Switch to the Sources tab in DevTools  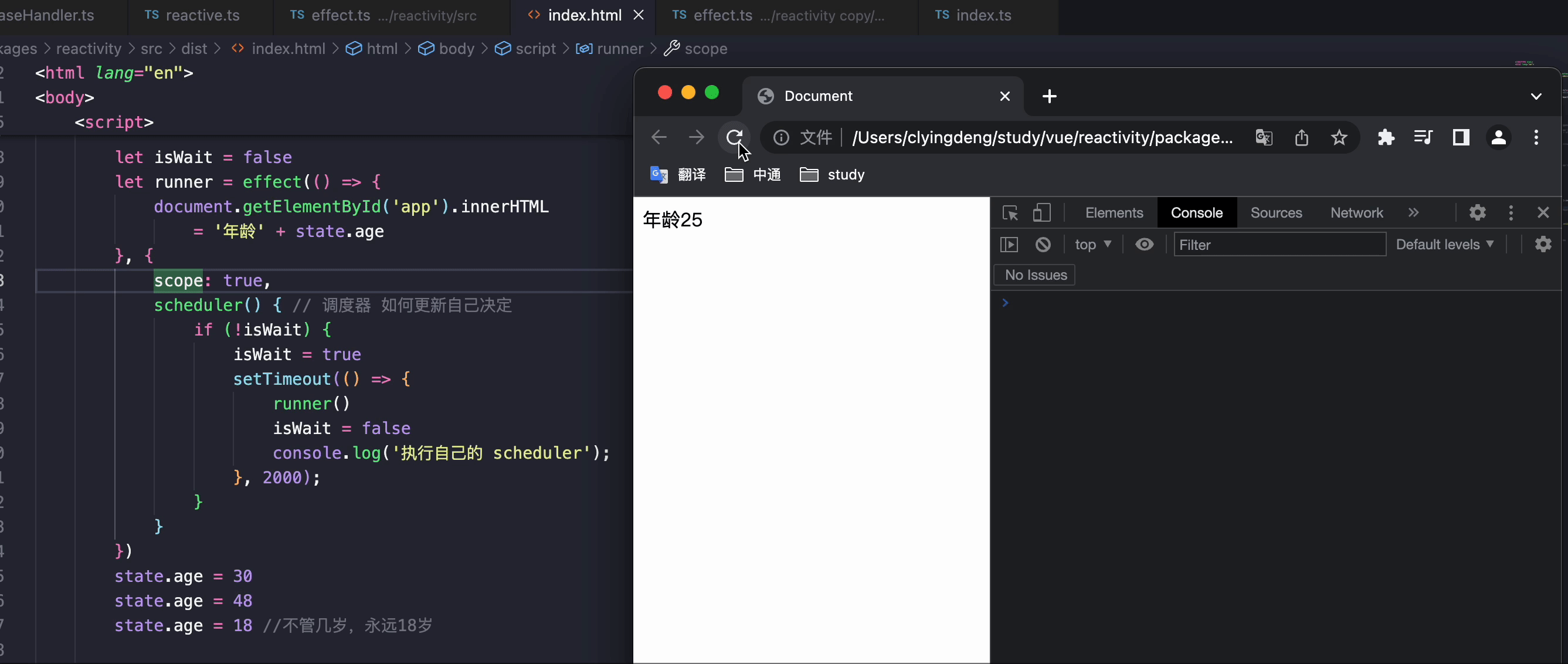1277,212
